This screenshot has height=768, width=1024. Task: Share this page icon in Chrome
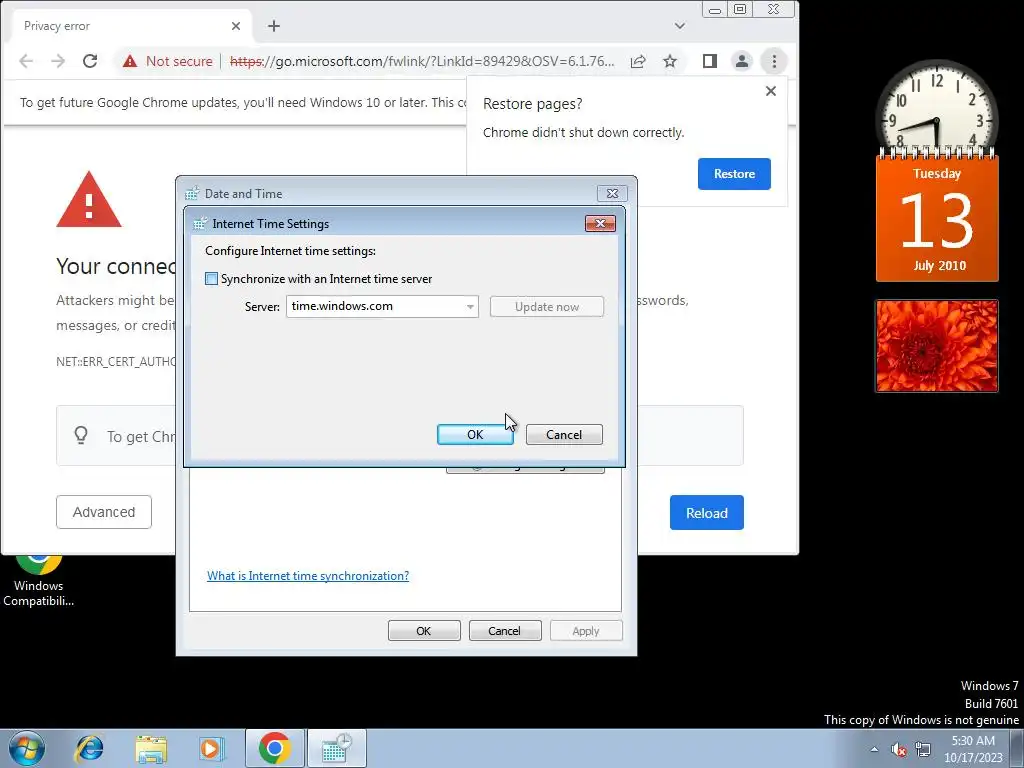[638, 61]
